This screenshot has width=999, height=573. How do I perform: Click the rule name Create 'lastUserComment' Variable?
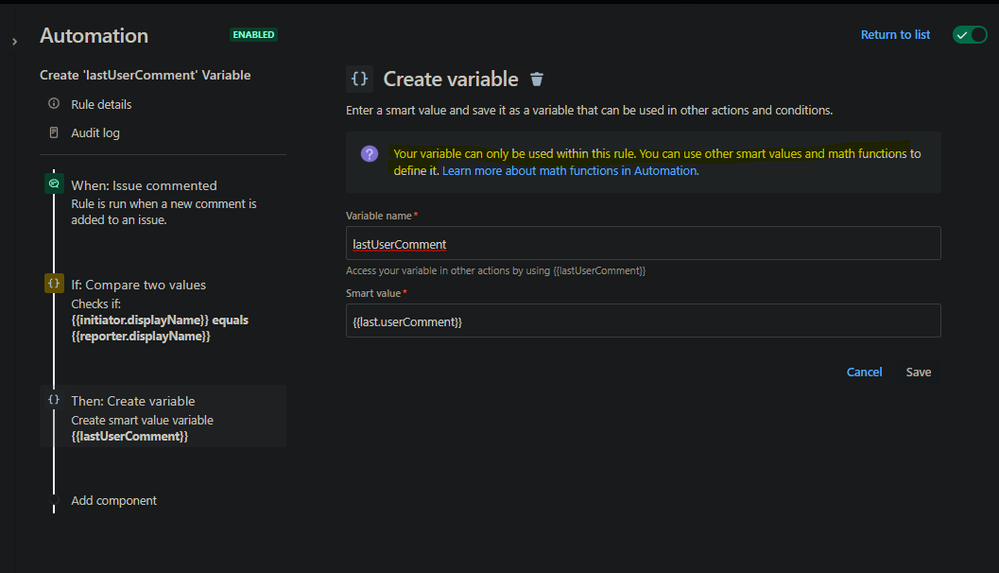pyautogui.click(x=145, y=75)
